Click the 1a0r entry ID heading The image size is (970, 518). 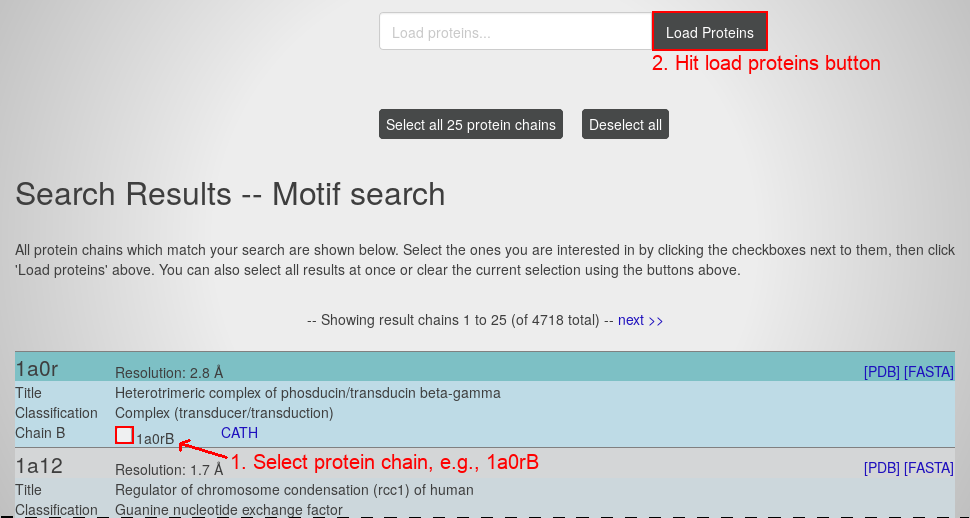(x=37, y=369)
